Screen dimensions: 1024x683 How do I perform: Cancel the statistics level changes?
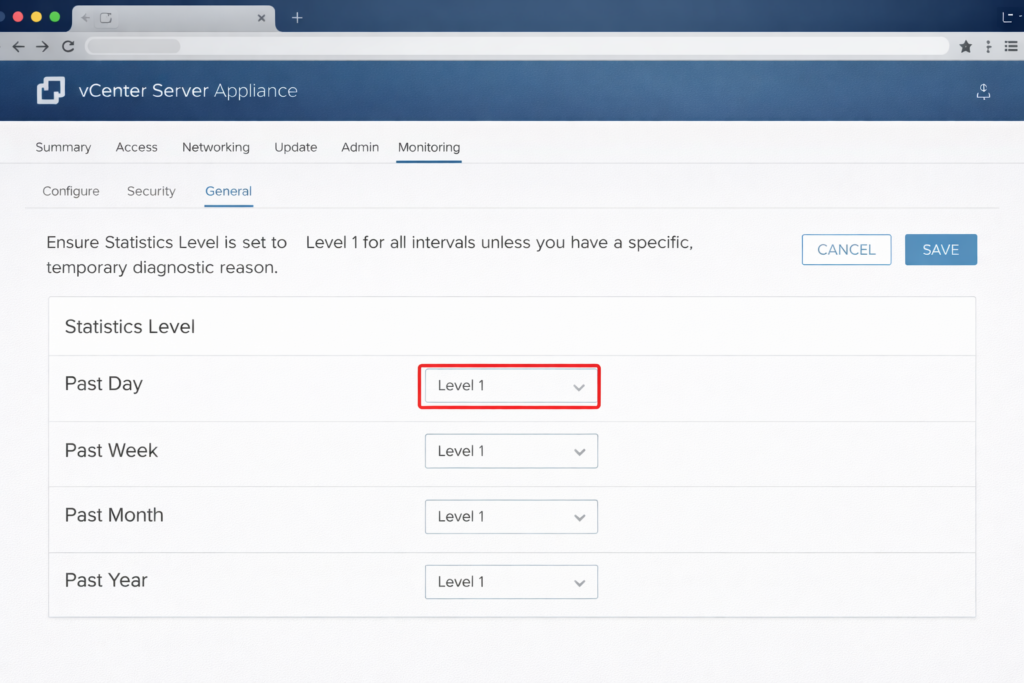846,249
